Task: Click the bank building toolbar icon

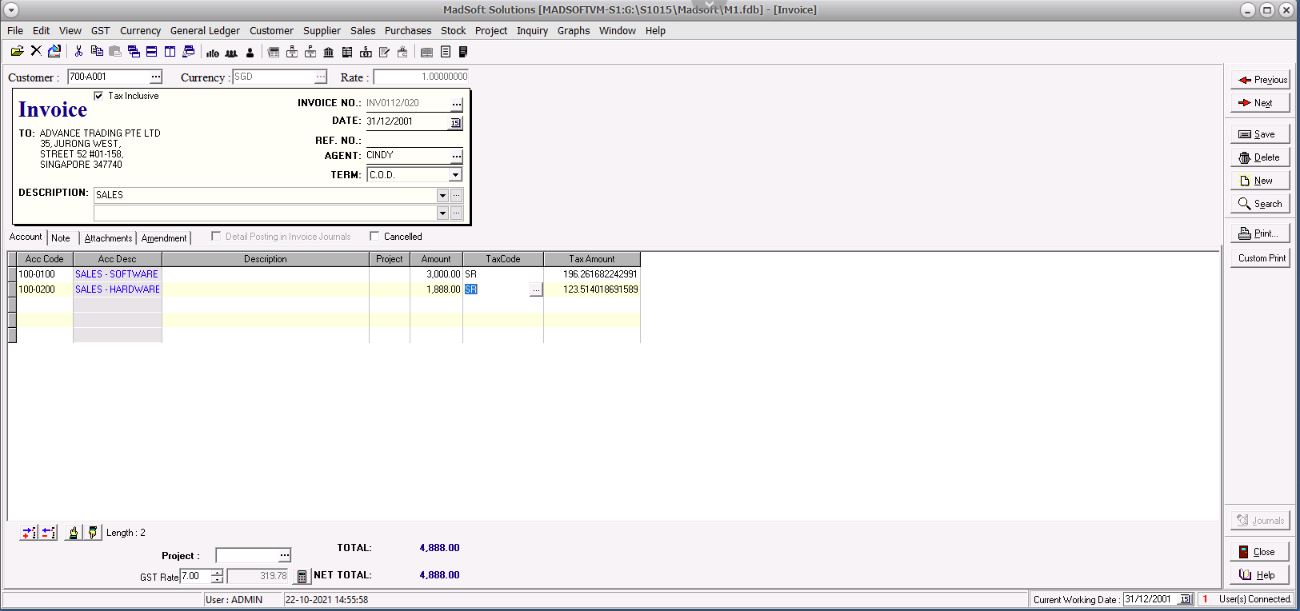Action: [328, 50]
